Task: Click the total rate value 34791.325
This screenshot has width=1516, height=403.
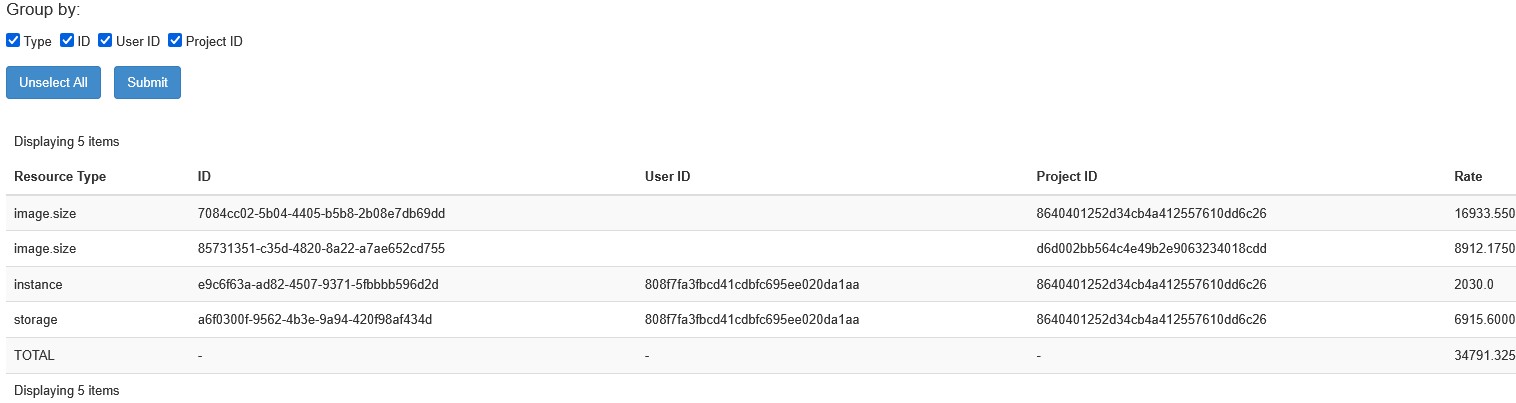Action: coord(1484,356)
